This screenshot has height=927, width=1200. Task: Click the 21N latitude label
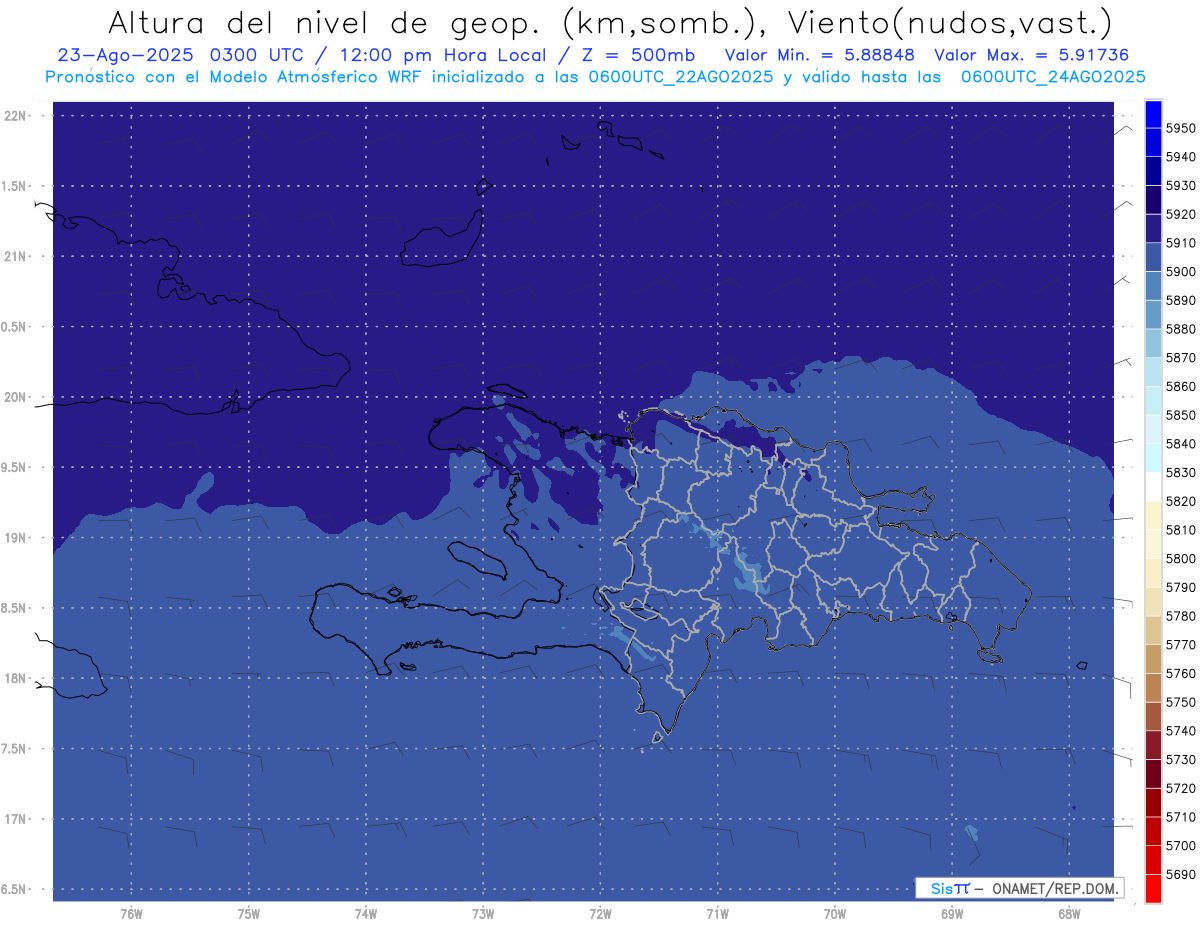click(16, 256)
